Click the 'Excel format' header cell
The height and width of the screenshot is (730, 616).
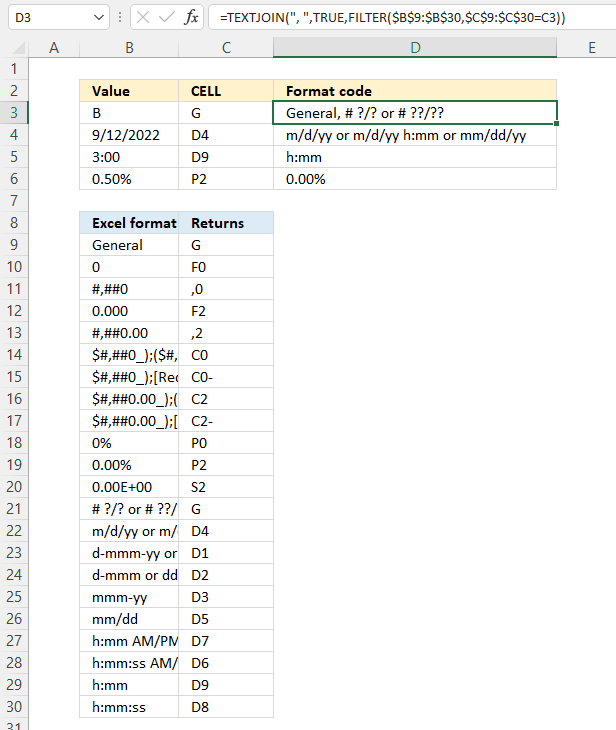129,223
